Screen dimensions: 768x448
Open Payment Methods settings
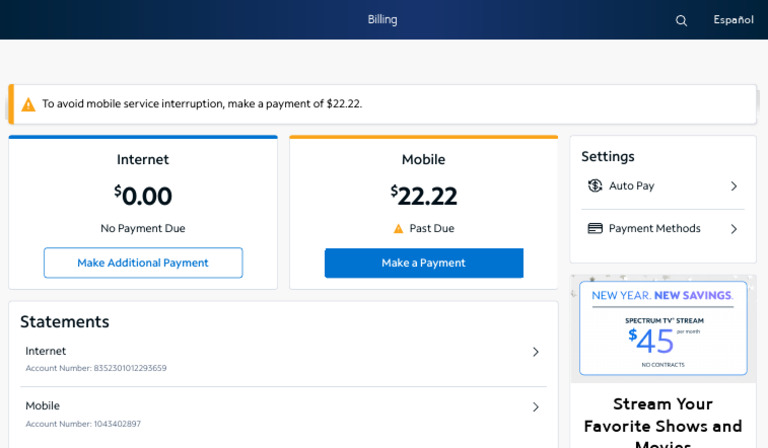(663, 229)
